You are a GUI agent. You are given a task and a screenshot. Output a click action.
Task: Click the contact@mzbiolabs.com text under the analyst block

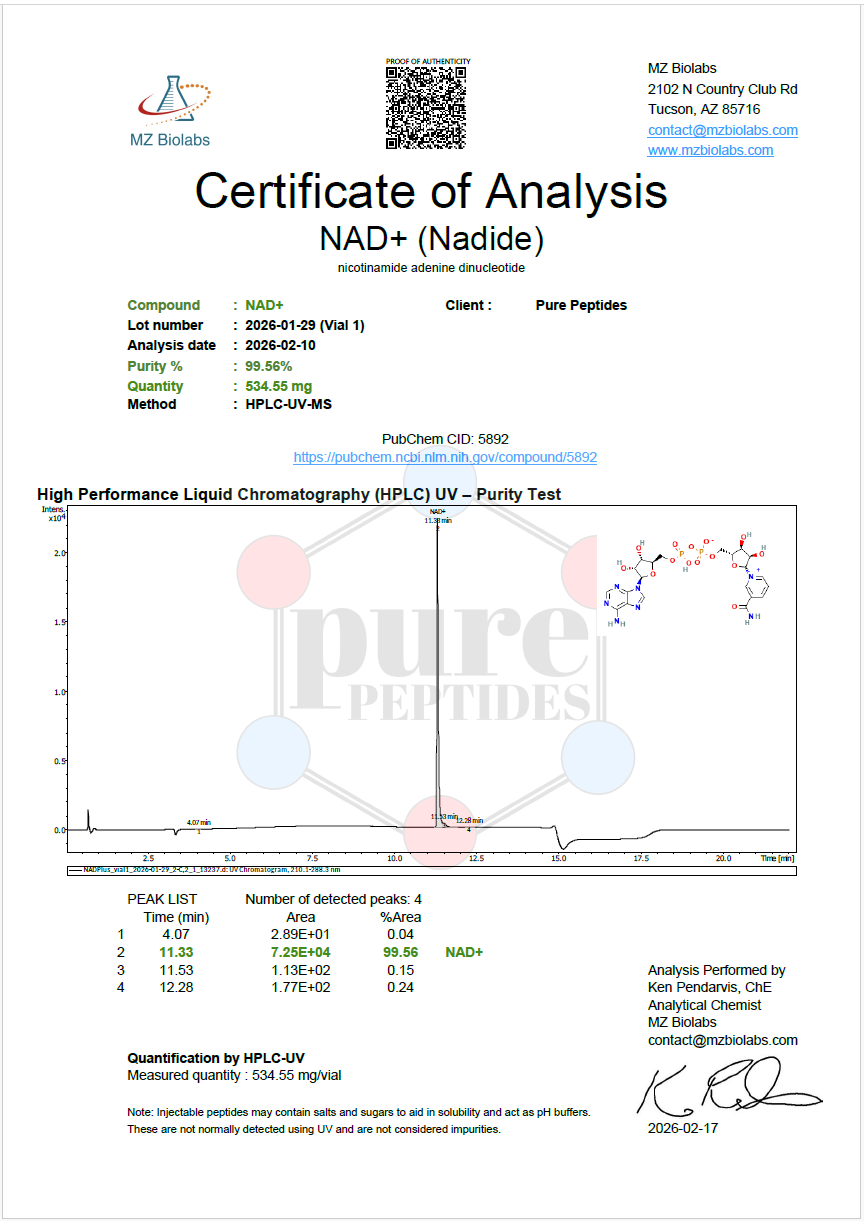[722, 1040]
